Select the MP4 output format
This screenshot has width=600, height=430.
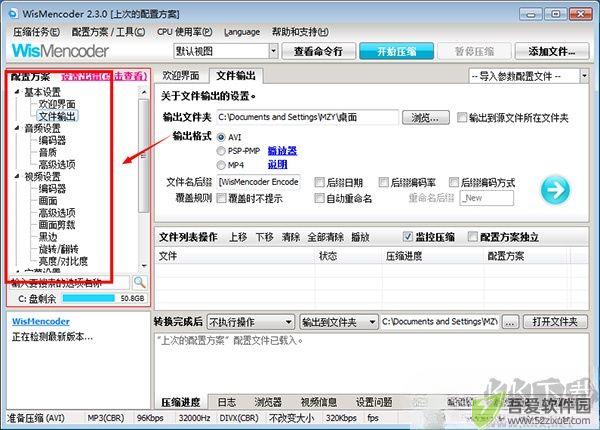(x=221, y=165)
